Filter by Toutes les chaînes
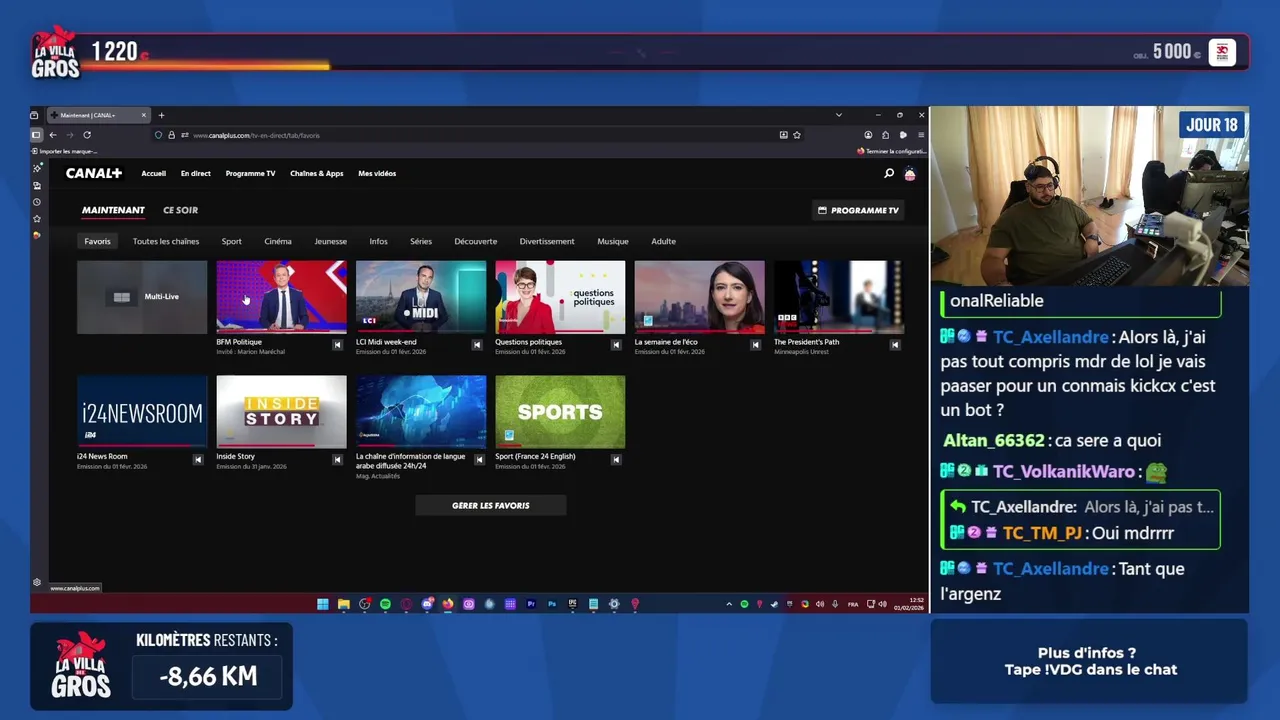The width and height of the screenshot is (1280, 720). 166,241
